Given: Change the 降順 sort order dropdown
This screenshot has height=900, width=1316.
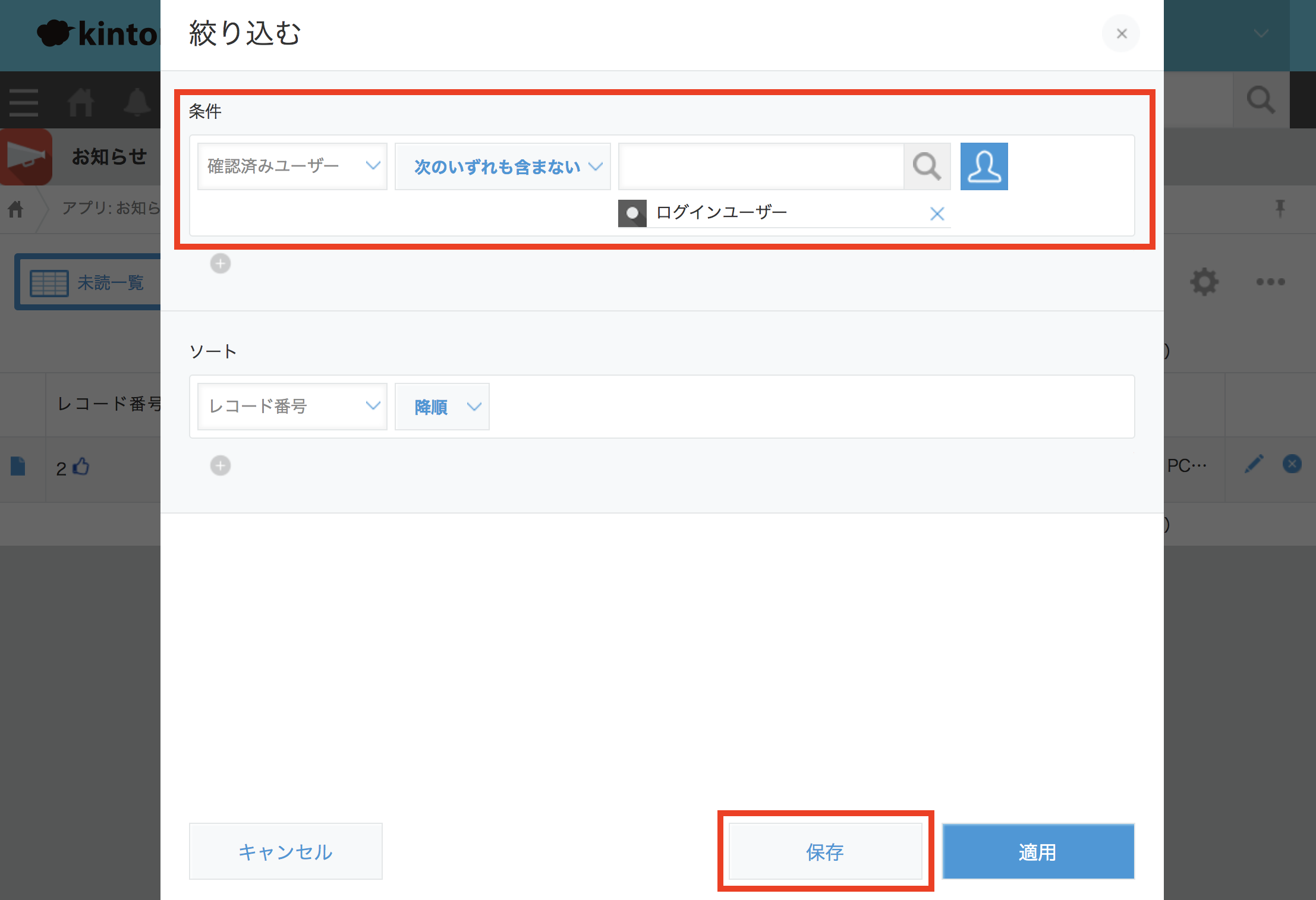Looking at the screenshot, I should pyautogui.click(x=442, y=407).
